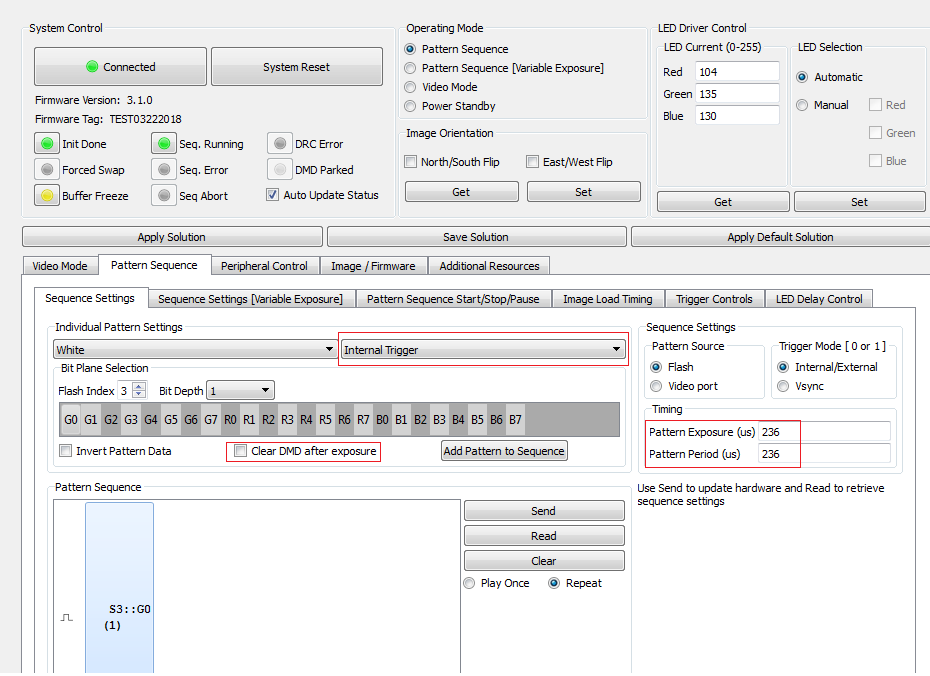Click the Clear sequence button
This screenshot has width=930, height=676.
point(544,560)
